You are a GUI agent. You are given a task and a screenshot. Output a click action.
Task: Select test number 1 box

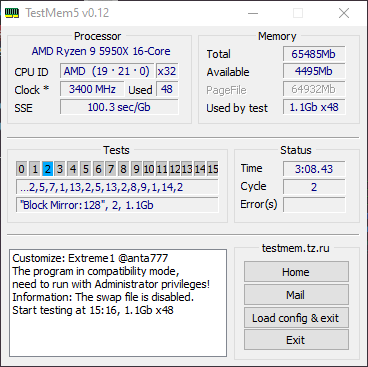(35, 169)
